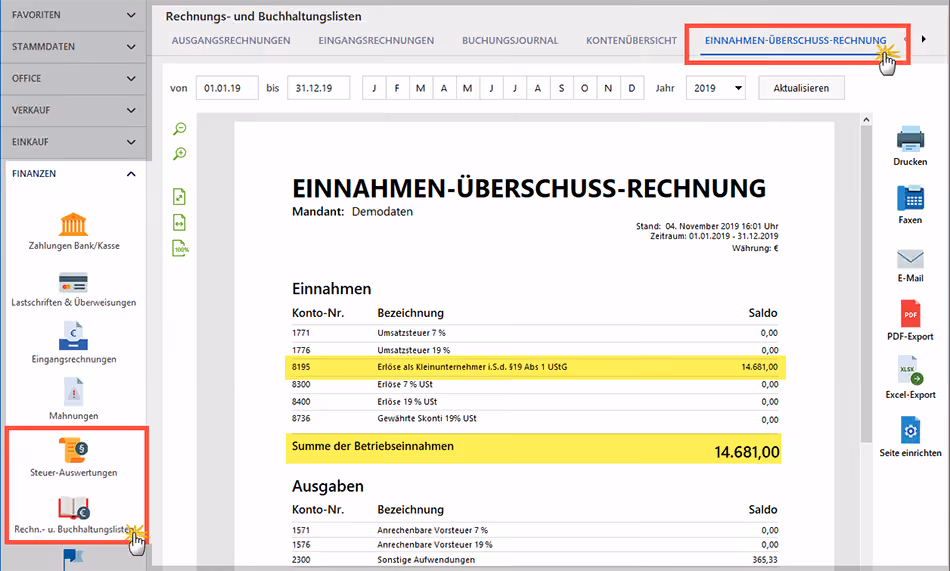Click row 1576 Anrechenbare Vorsteuer 19 %
Viewport: 950px width, 571px height.
tap(535, 544)
